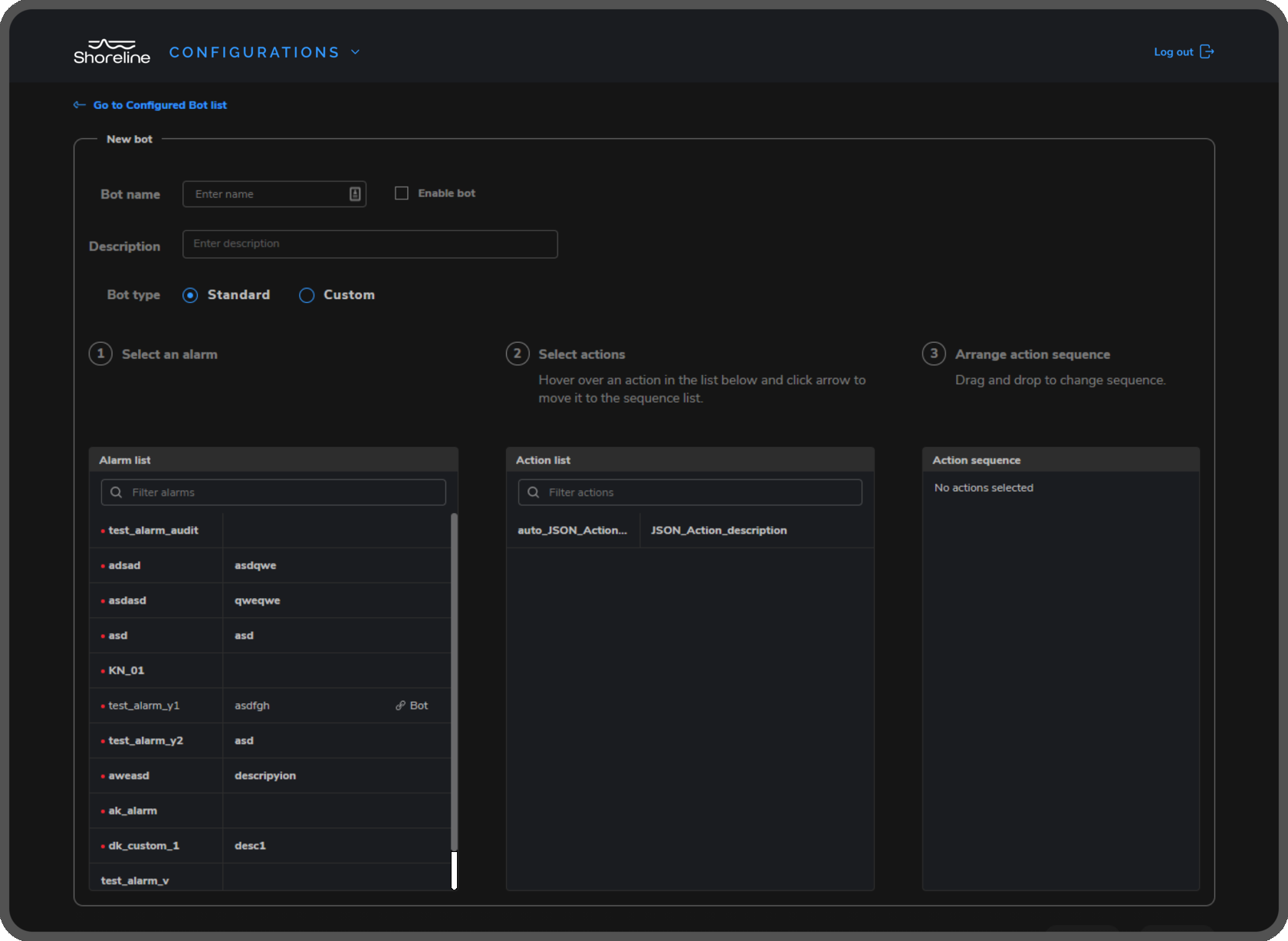The image size is (1288, 941).
Task: Click the Log out link
Action: 1173,52
